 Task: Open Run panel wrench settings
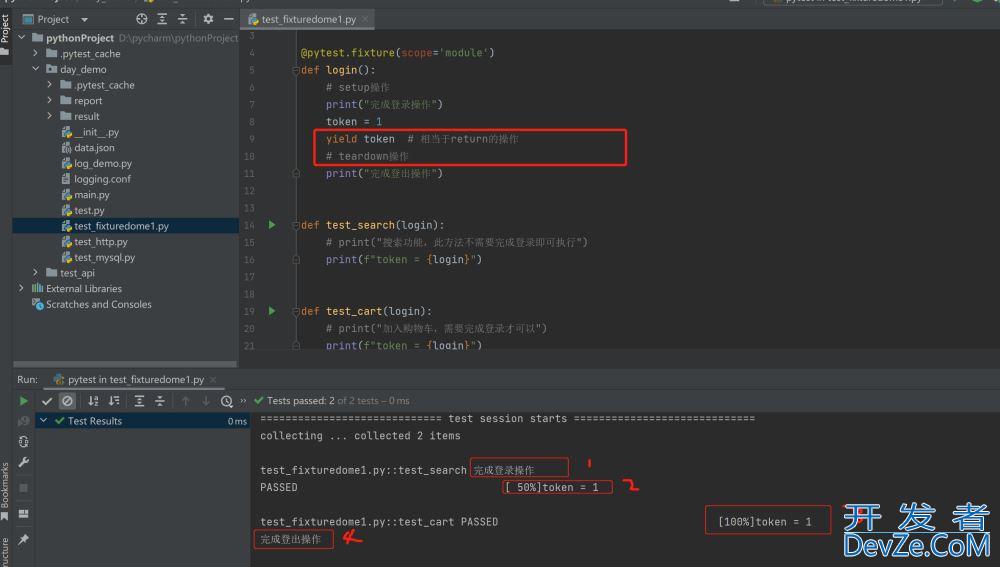point(24,462)
